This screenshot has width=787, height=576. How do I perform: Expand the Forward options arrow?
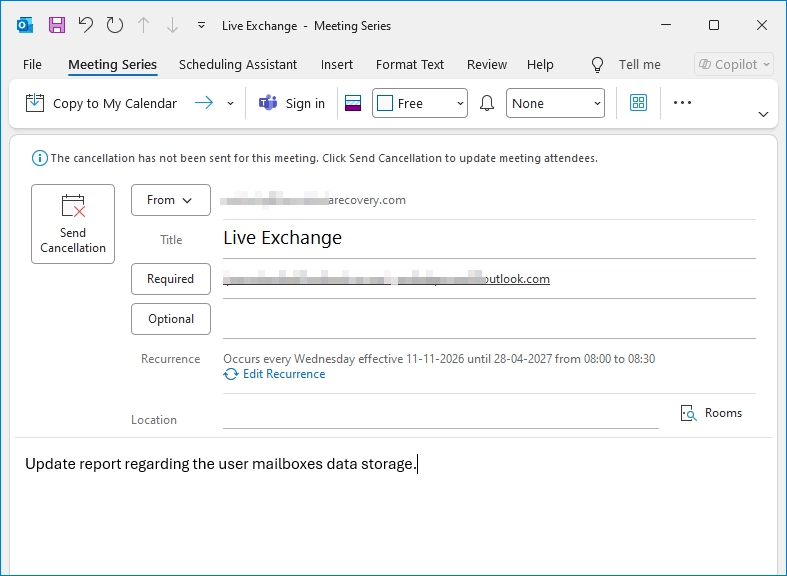230,103
